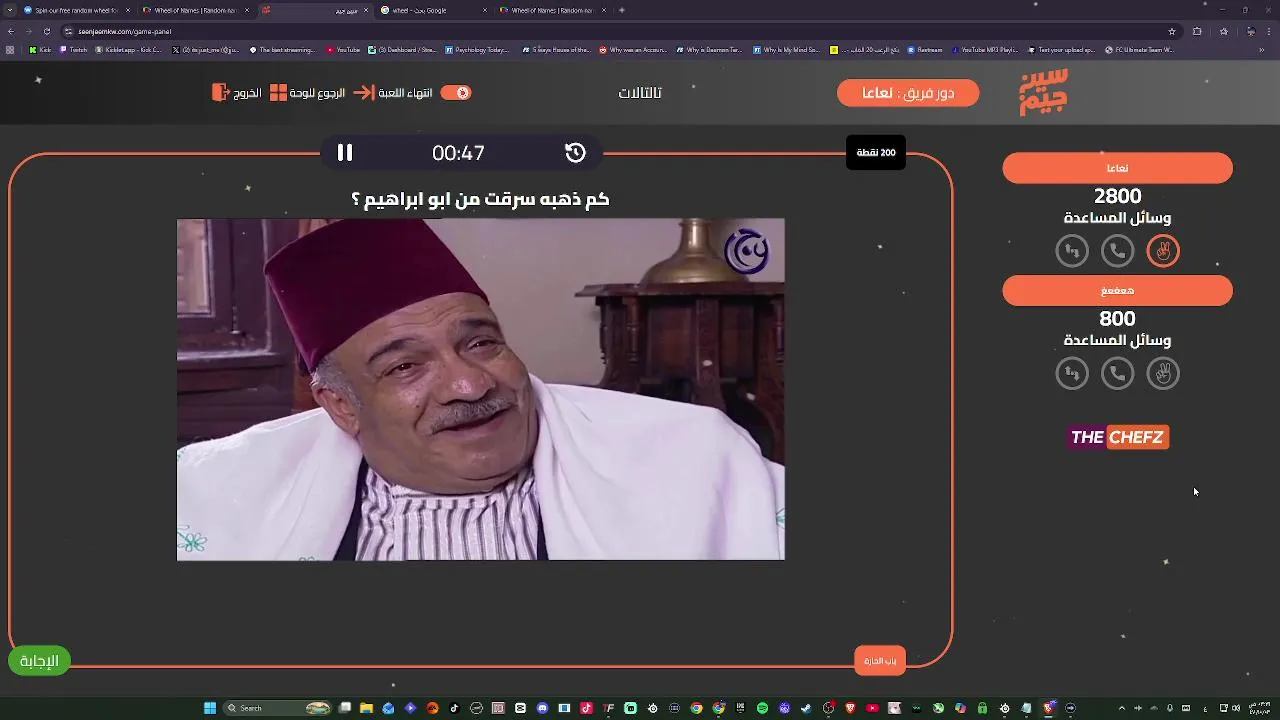The width and height of the screenshot is (1280, 720).
Task: Open the bookmarks bar apps grid
Action: point(10,50)
